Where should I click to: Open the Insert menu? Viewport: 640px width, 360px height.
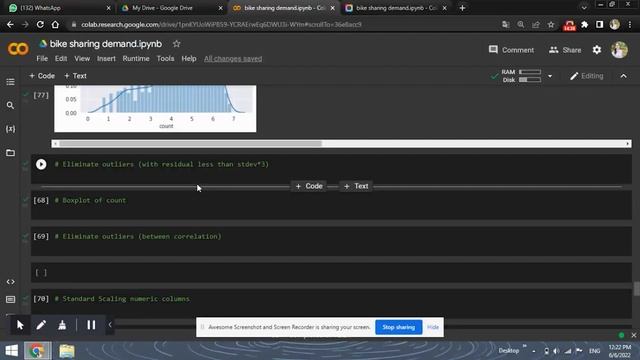pyautogui.click(x=106, y=59)
